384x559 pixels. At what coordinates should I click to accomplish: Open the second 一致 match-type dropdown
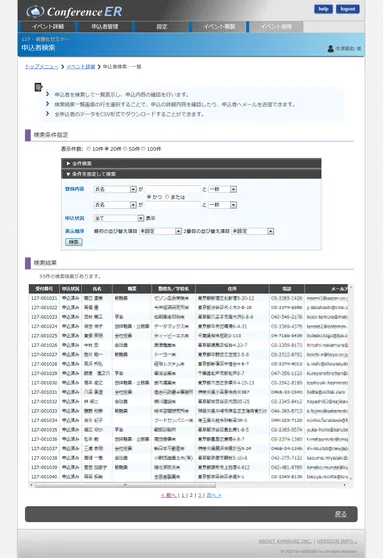tap(222, 205)
